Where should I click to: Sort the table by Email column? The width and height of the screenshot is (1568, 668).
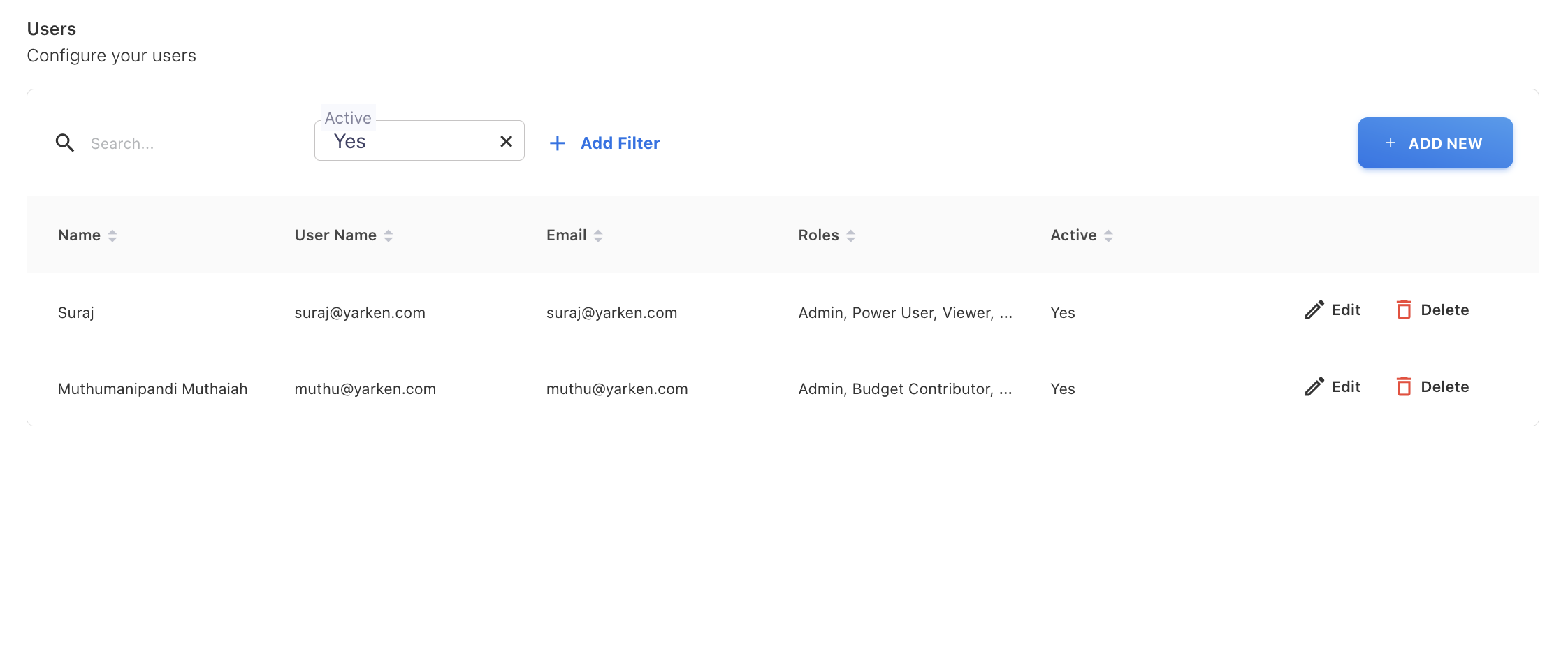598,236
